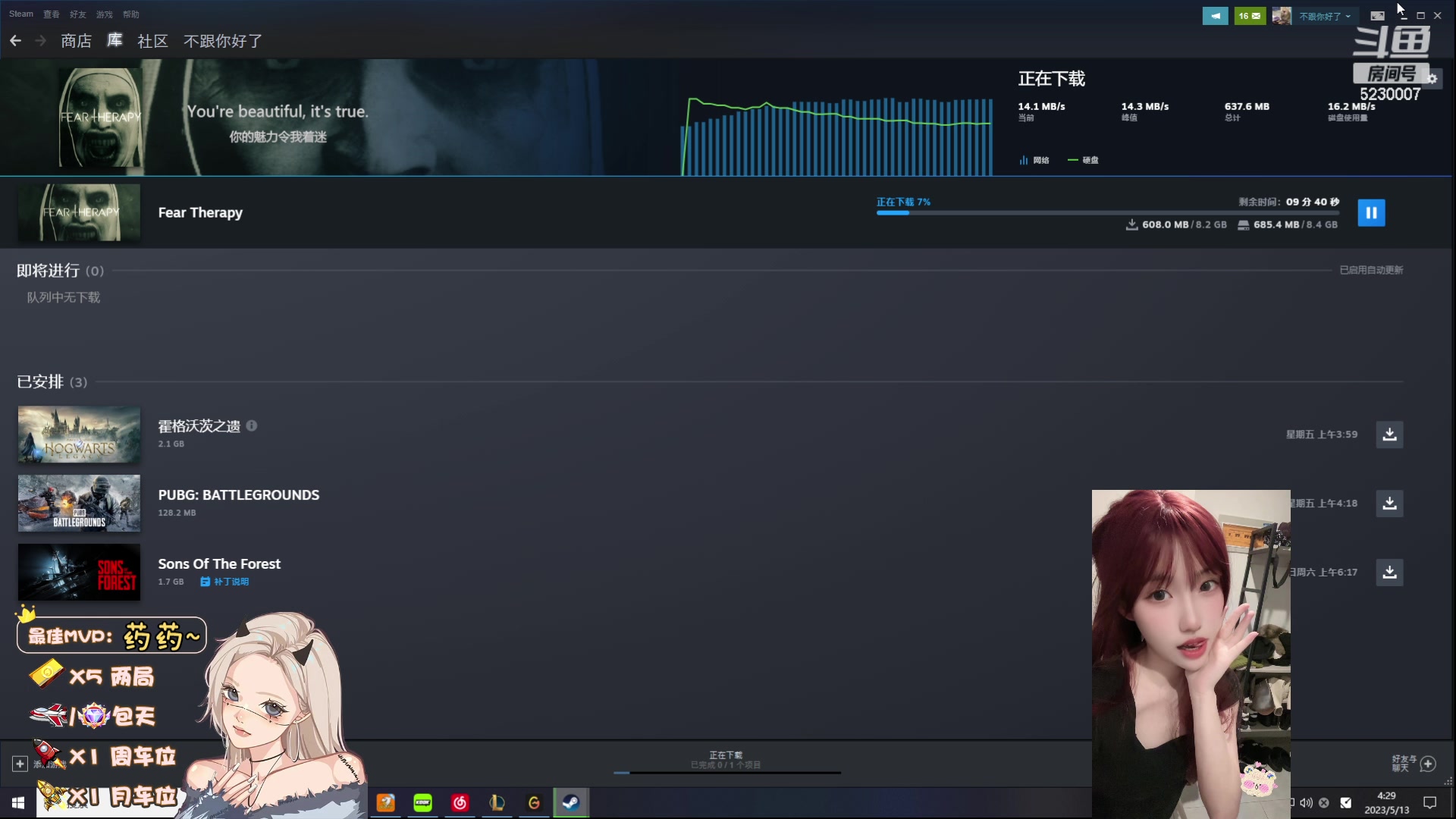Image resolution: width=1456 pixels, height=819 pixels.
Task: Open the PUBG: BATTLEGROUNDS thumbnail
Action: click(x=79, y=504)
